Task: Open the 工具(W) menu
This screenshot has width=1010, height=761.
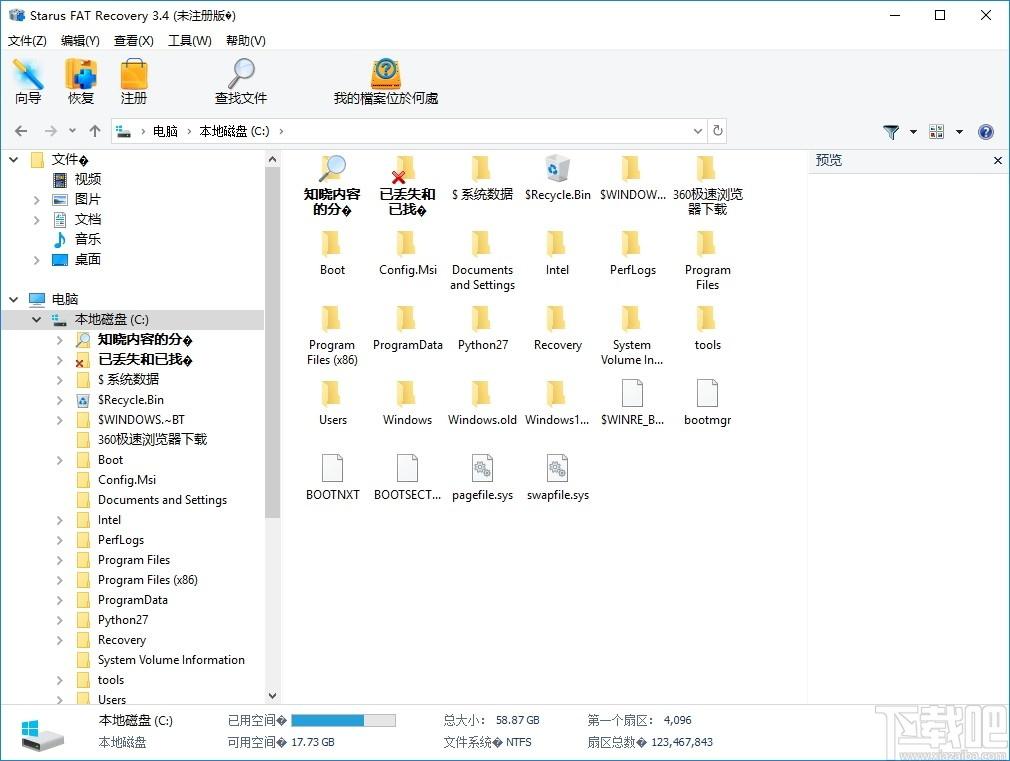Action: [x=189, y=41]
